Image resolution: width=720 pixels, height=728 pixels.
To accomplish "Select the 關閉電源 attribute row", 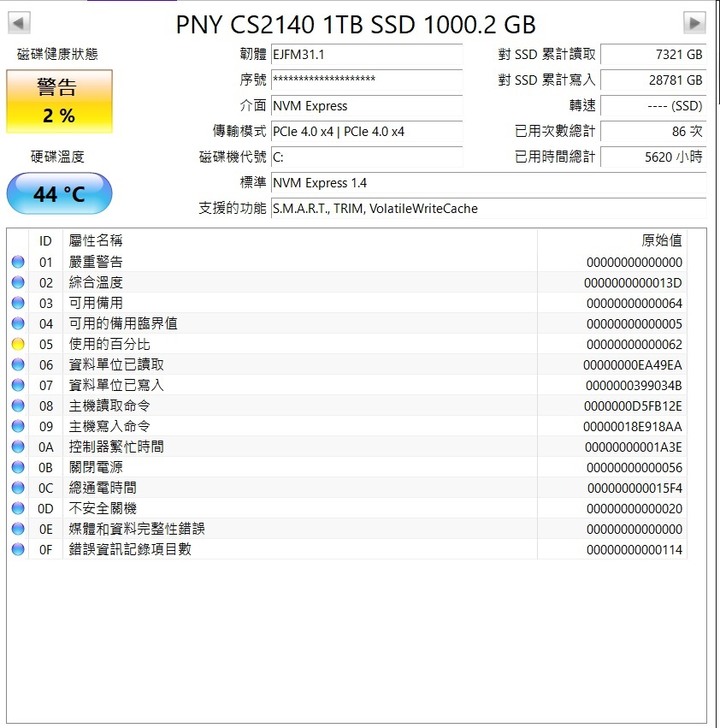I will pos(347,467).
